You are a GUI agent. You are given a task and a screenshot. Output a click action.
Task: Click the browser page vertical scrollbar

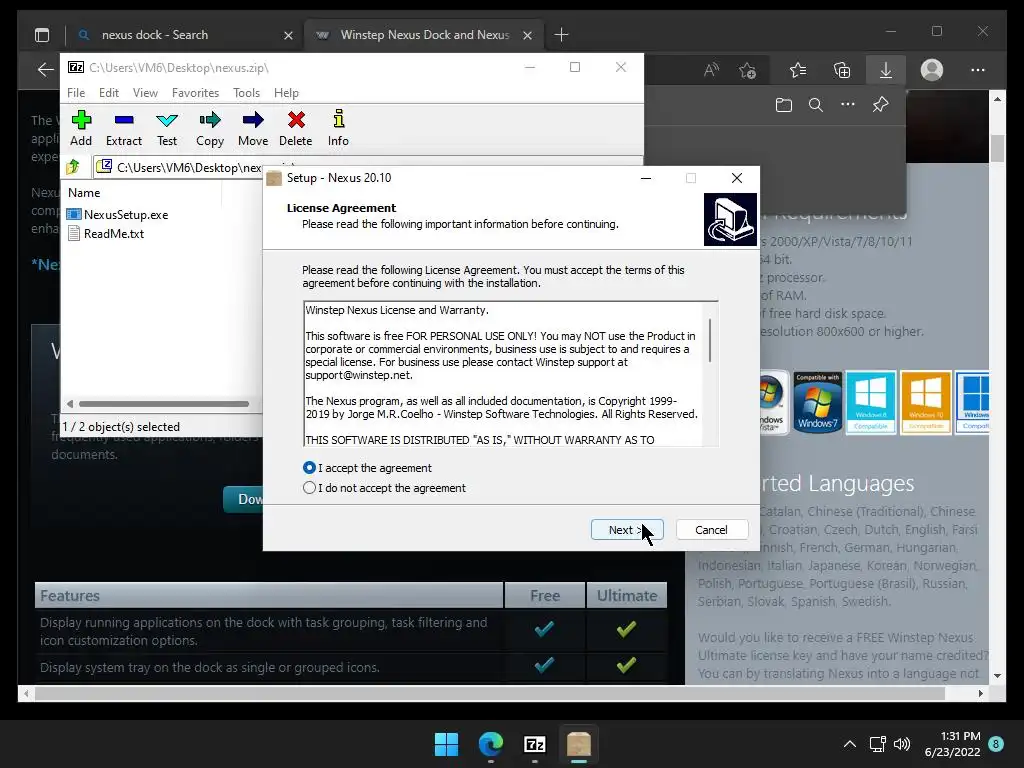pos(997,148)
